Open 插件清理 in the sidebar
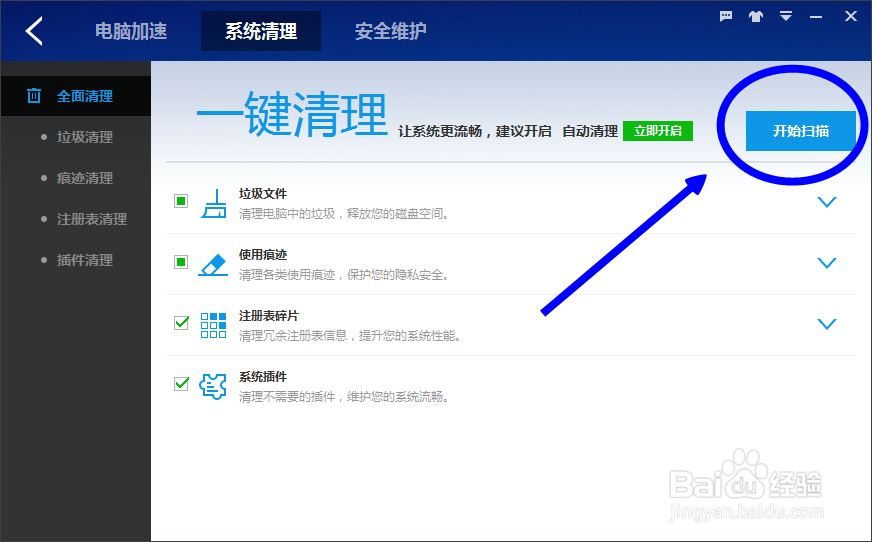Screen dimensions: 872x542 [85, 260]
